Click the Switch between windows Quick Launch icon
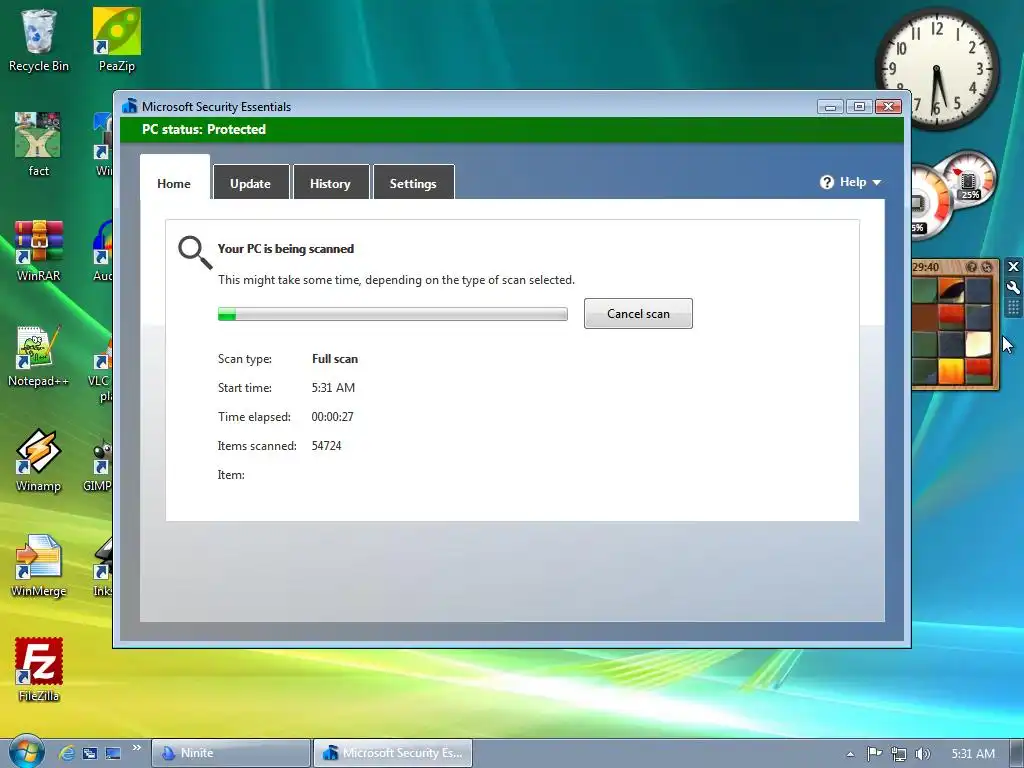This screenshot has width=1024, height=768. (x=90, y=753)
